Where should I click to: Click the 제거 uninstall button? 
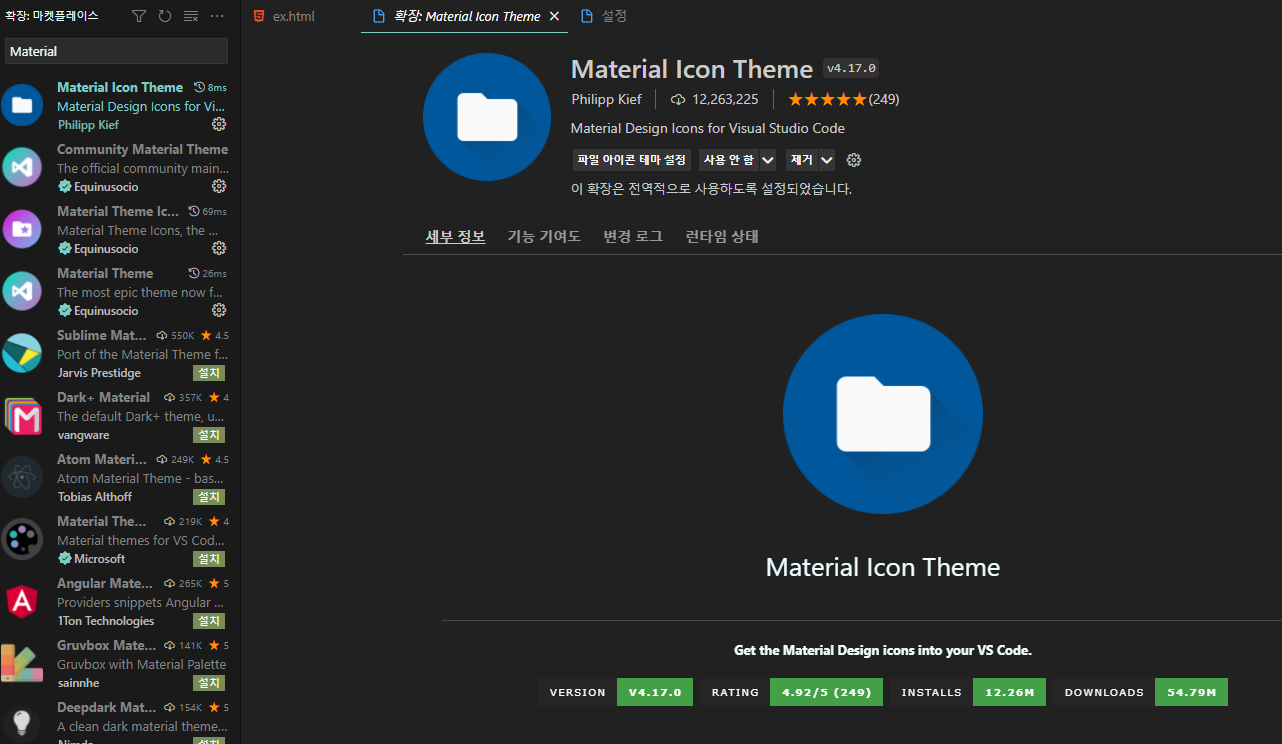802,160
